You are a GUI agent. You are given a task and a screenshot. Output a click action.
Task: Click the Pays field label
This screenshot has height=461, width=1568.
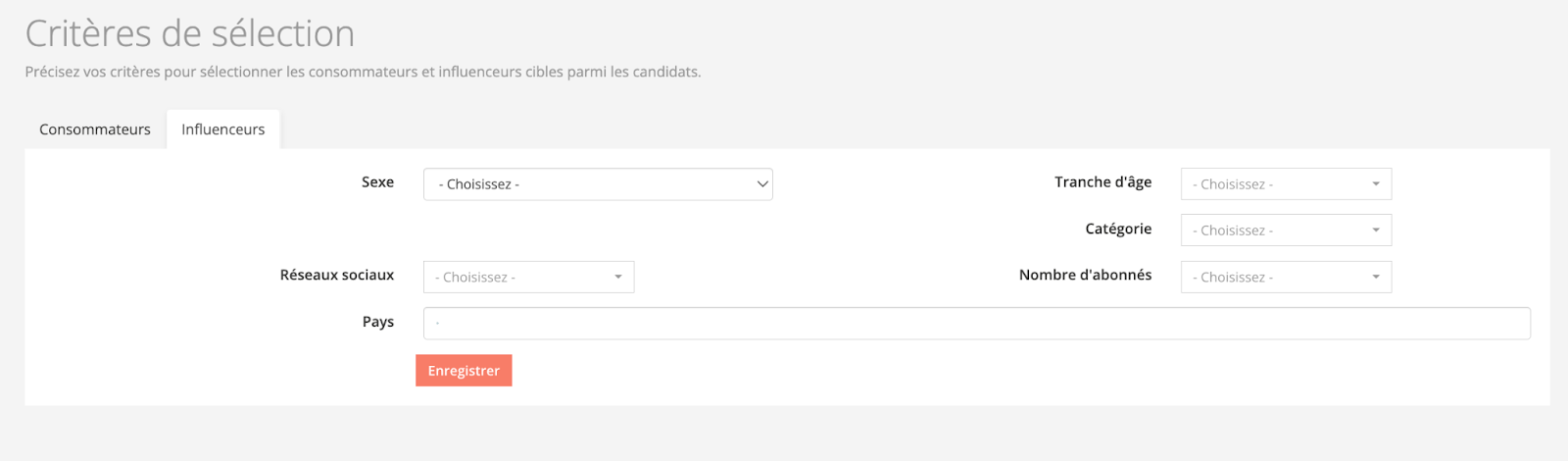[377, 322]
